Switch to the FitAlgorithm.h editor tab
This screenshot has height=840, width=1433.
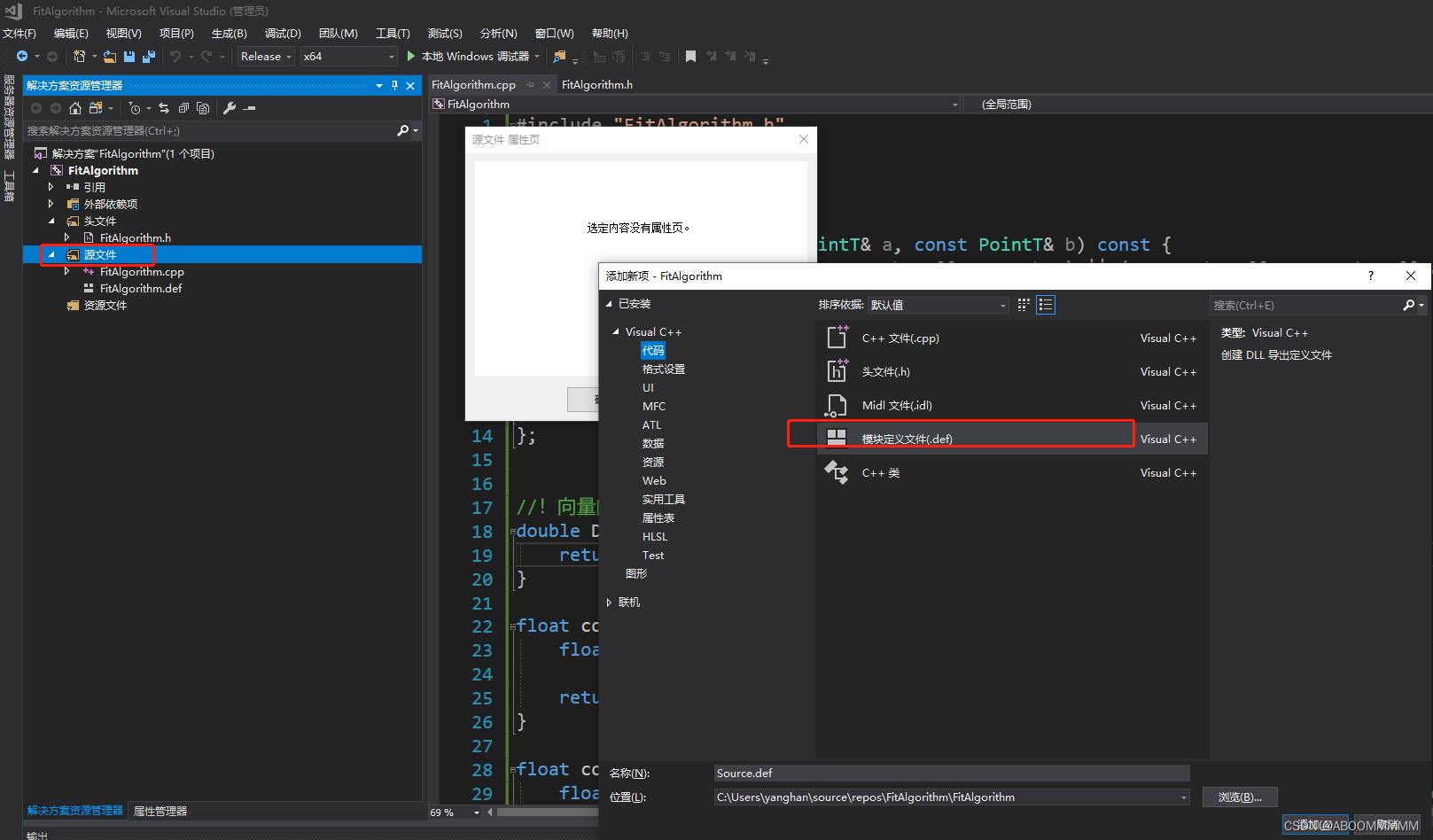click(x=597, y=85)
